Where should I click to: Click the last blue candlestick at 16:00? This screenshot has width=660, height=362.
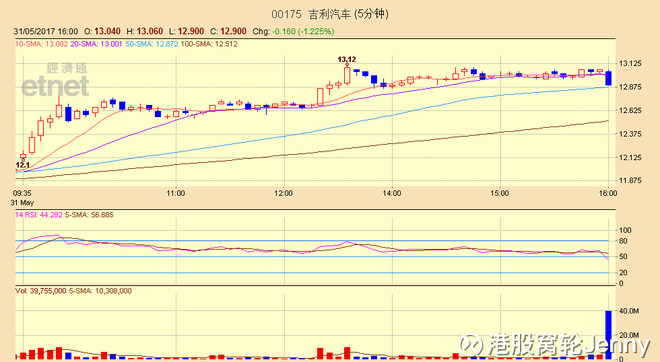[609, 78]
